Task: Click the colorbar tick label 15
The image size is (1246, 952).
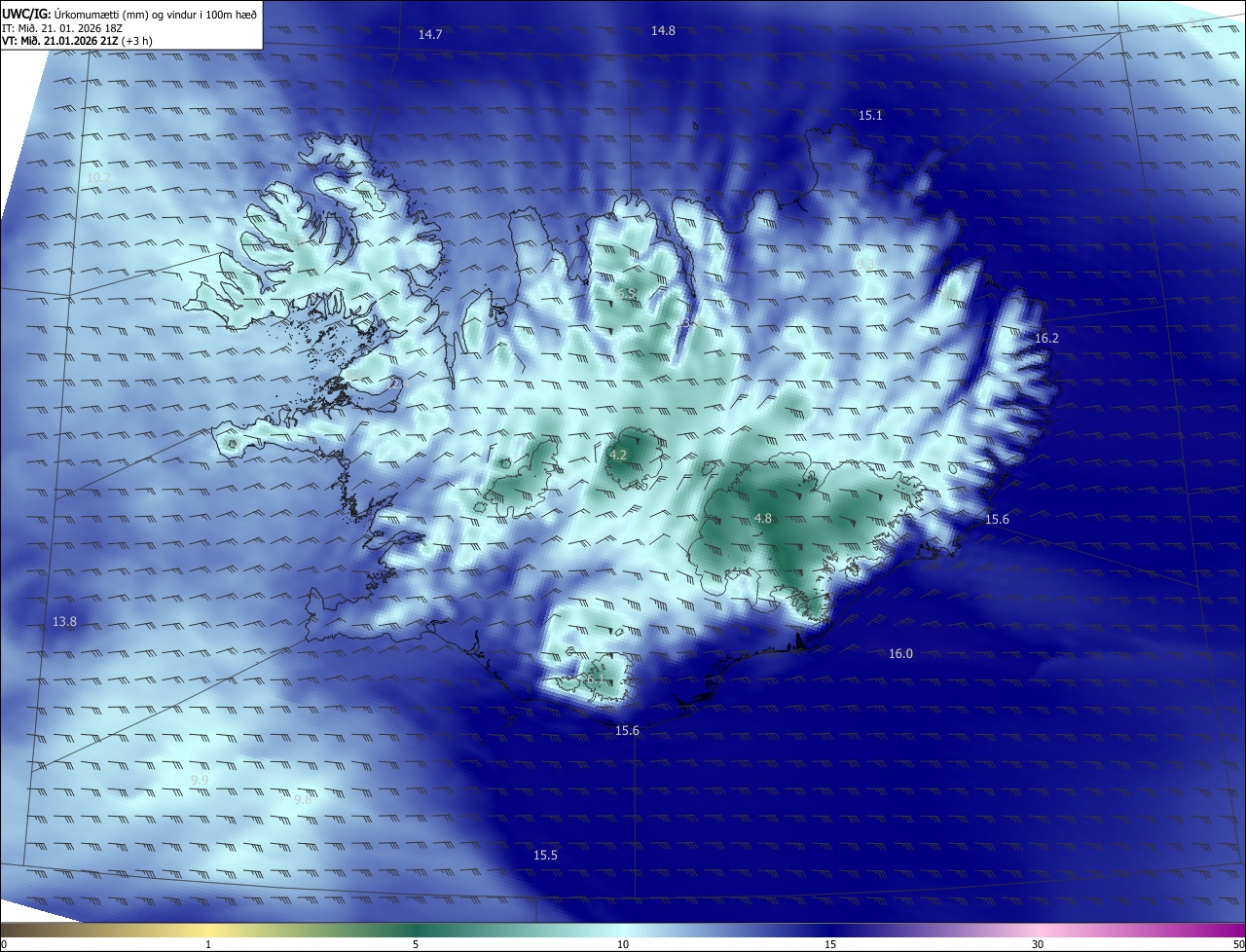Action: (830, 944)
